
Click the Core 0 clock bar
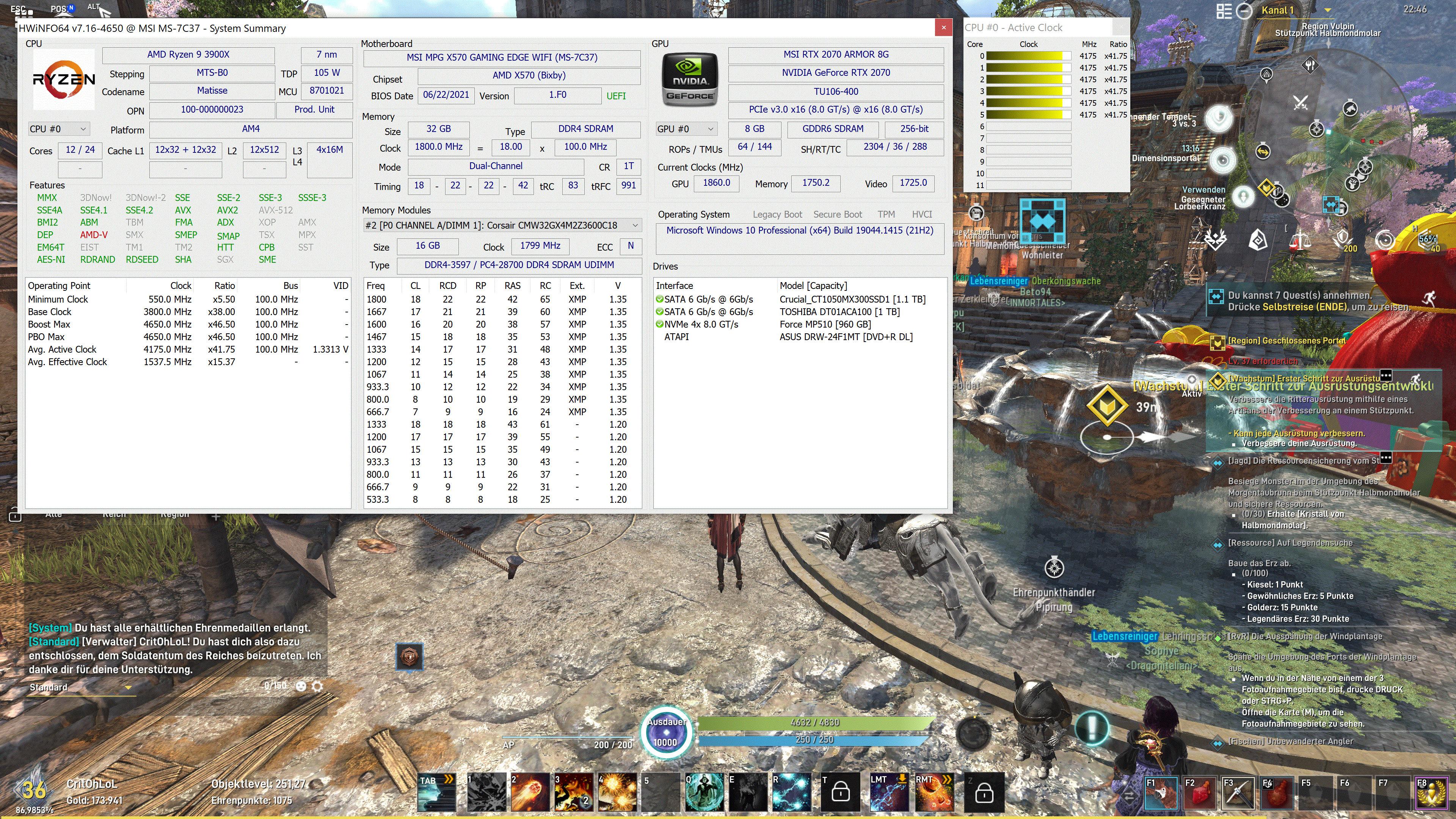pos(1028,56)
